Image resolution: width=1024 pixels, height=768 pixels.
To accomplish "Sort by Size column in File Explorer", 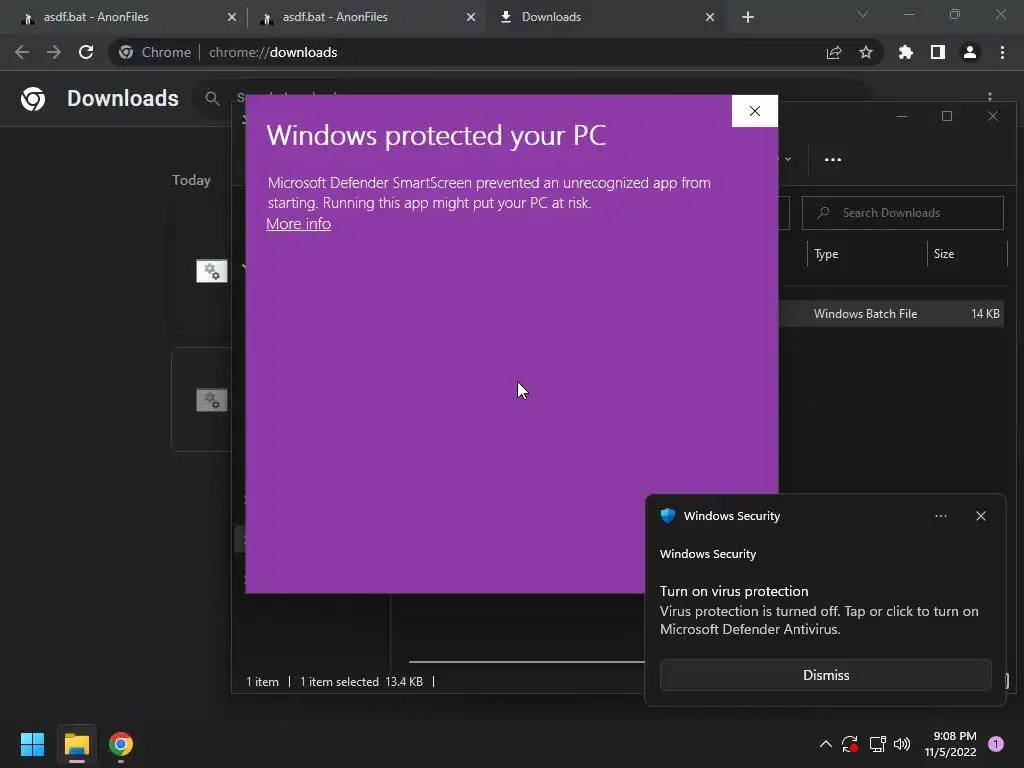I will click(x=944, y=254).
